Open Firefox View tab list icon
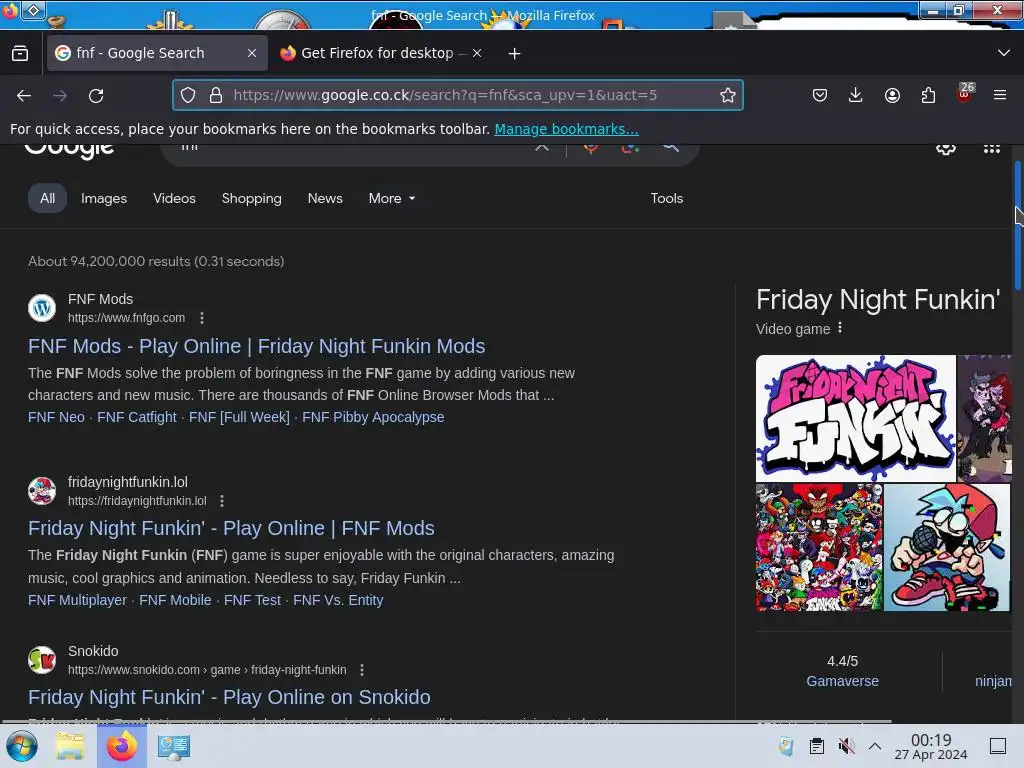 click(20, 53)
